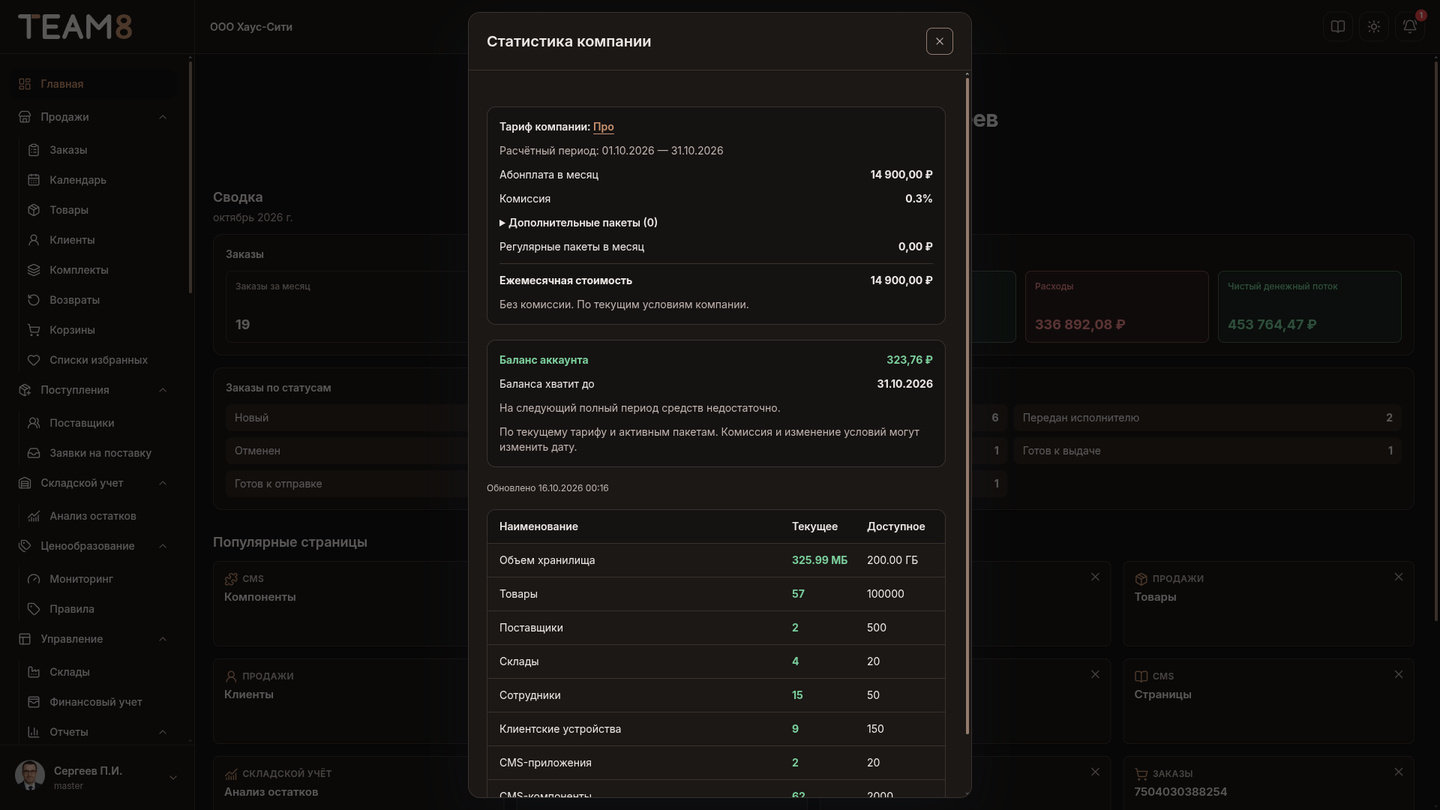Click the Складской учет section icon

coord(25,483)
